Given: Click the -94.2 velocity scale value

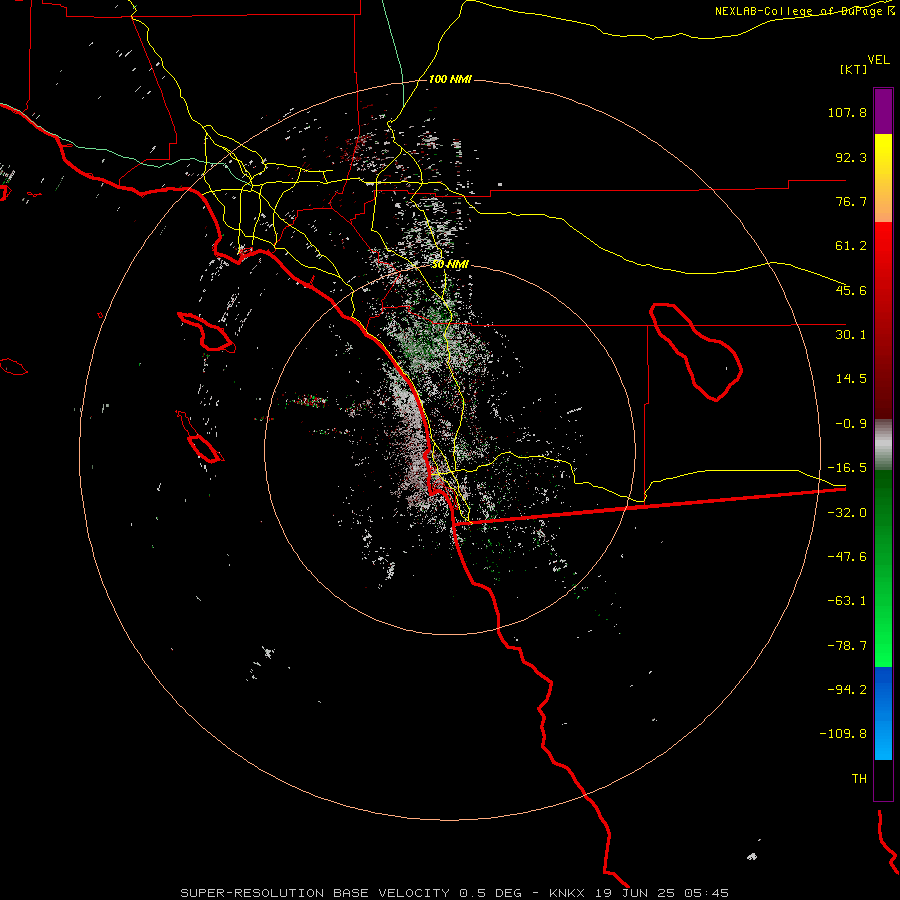Looking at the screenshot, I should click(x=847, y=689).
